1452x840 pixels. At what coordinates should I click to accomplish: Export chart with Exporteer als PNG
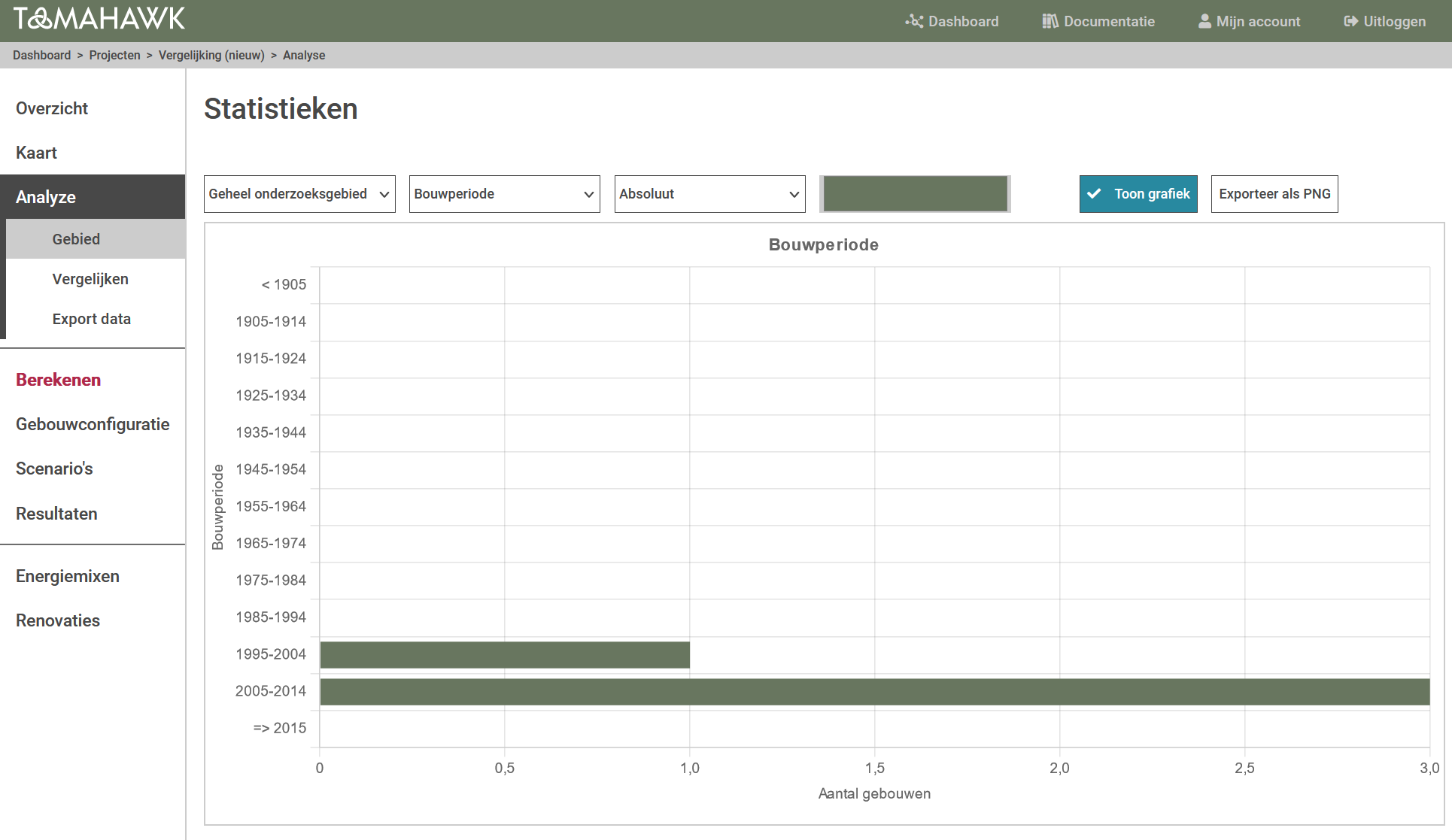(x=1274, y=194)
